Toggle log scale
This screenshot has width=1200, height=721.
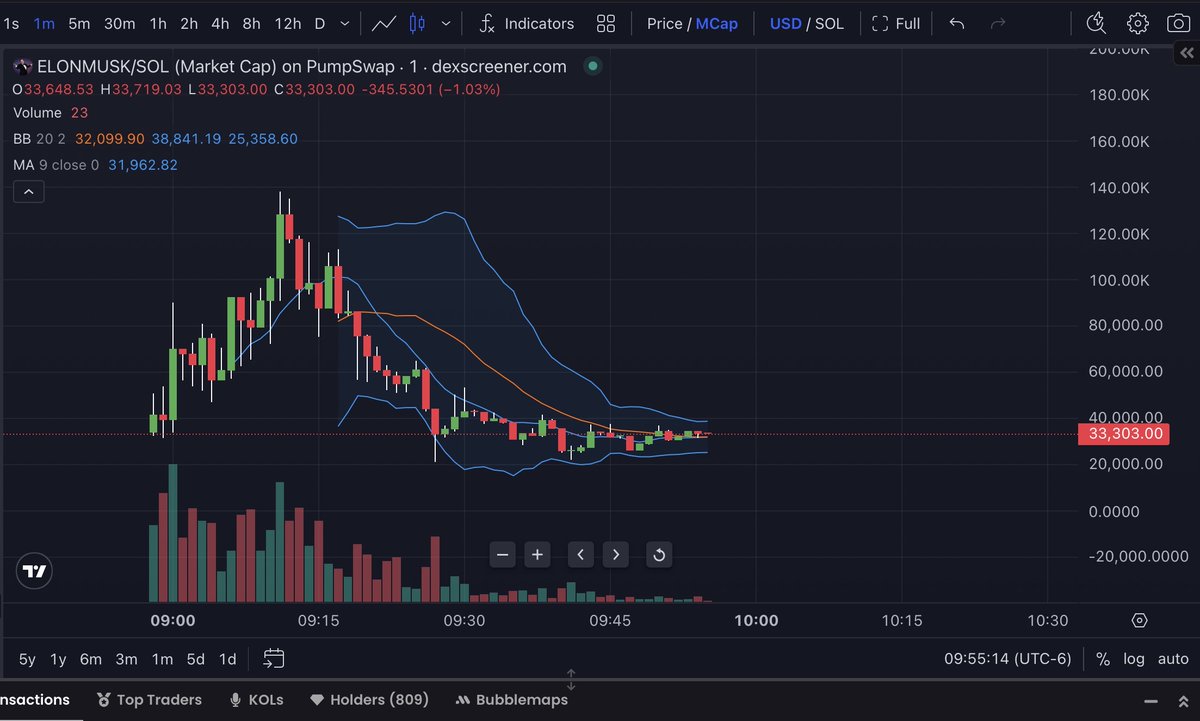click(x=1134, y=659)
